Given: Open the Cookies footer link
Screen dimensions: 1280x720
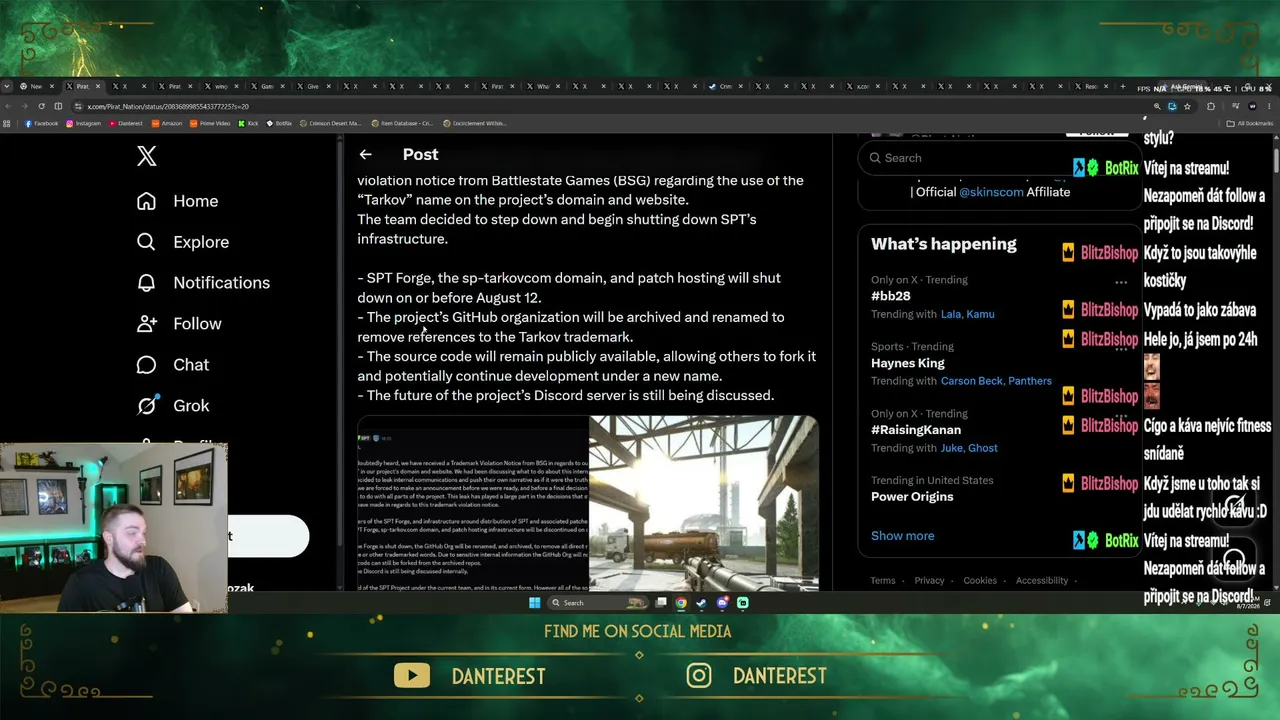Looking at the screenshot, I should (980, 580).
